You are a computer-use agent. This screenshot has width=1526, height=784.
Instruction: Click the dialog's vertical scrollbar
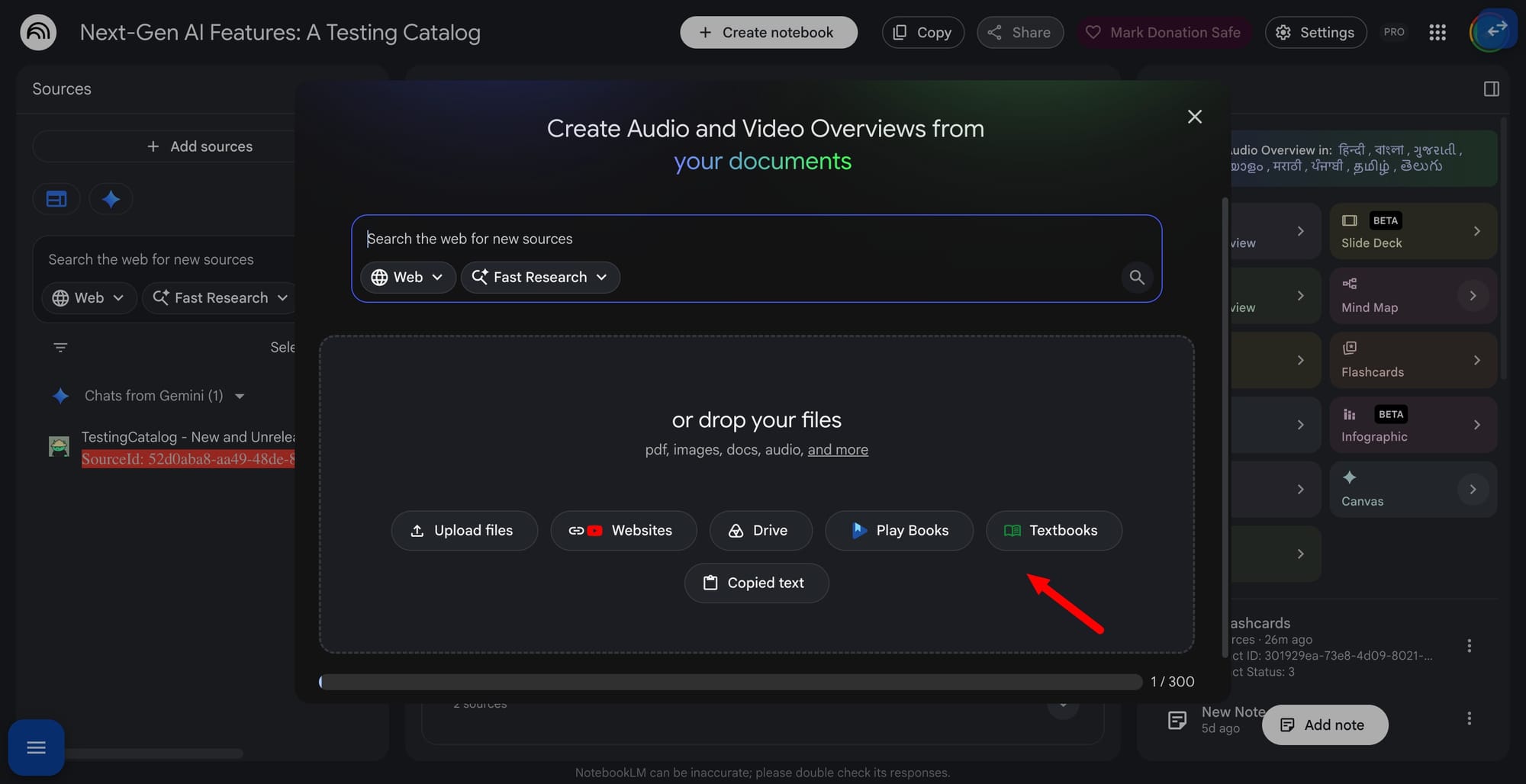click(1225, 427)
